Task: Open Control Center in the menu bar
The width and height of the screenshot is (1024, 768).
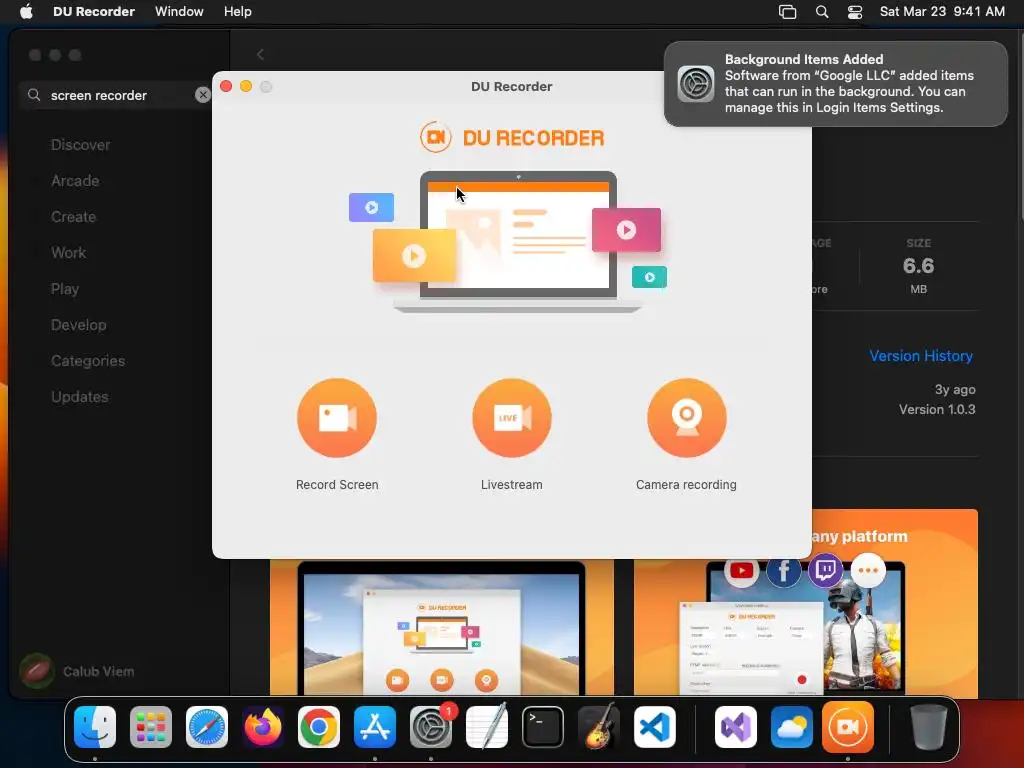Action: tap(855, 12)
